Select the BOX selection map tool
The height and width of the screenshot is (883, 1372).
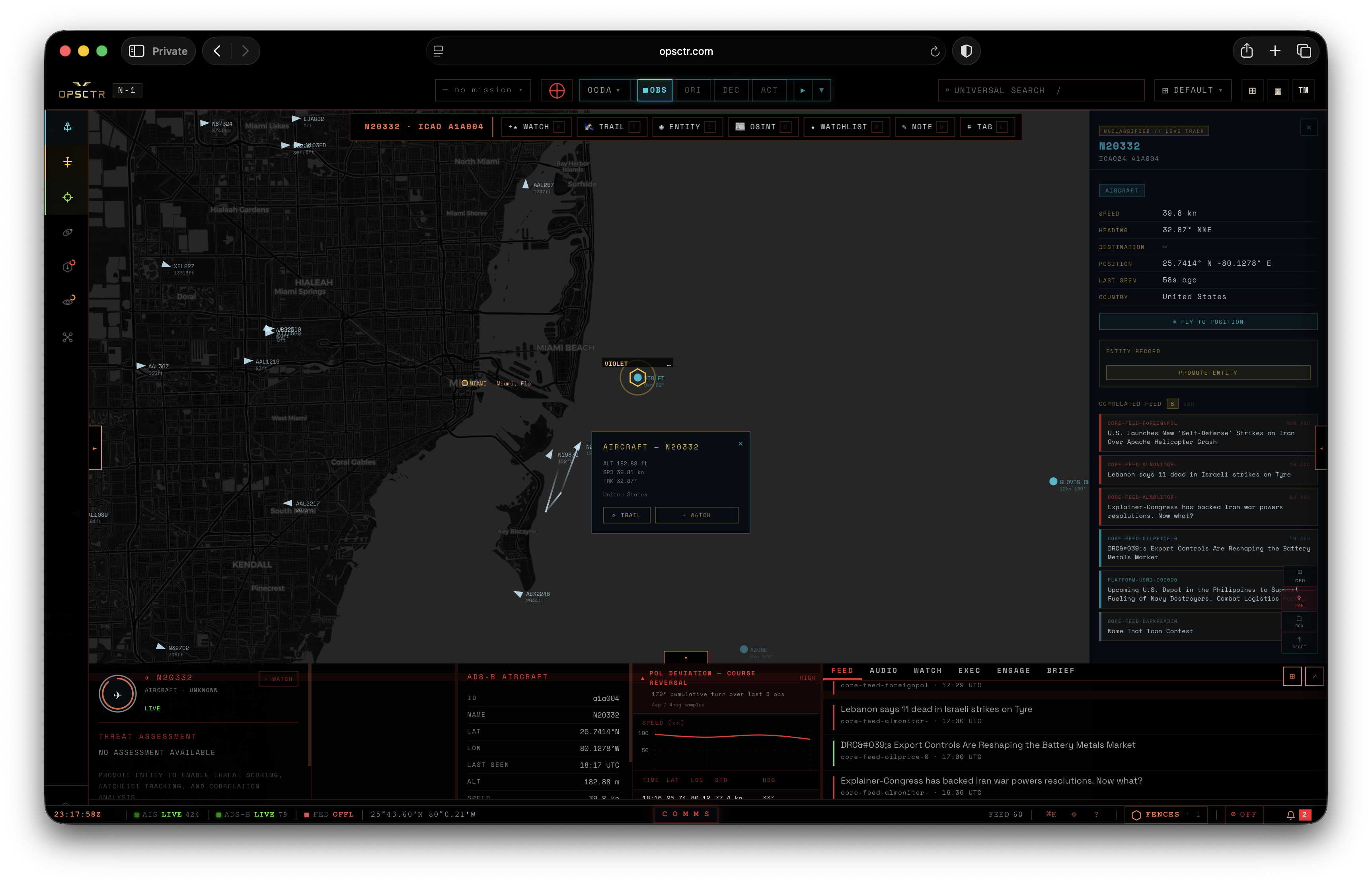tap(1299, 622)
